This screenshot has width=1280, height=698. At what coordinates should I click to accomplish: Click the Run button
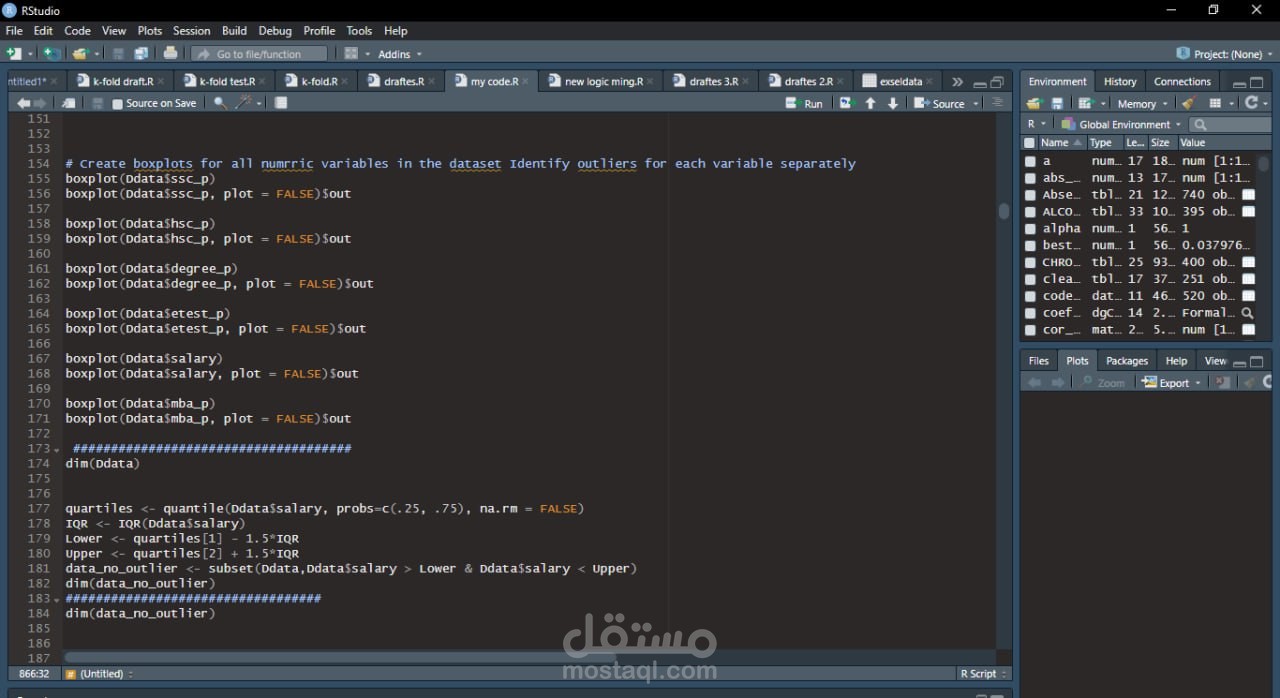coord(805,104)
